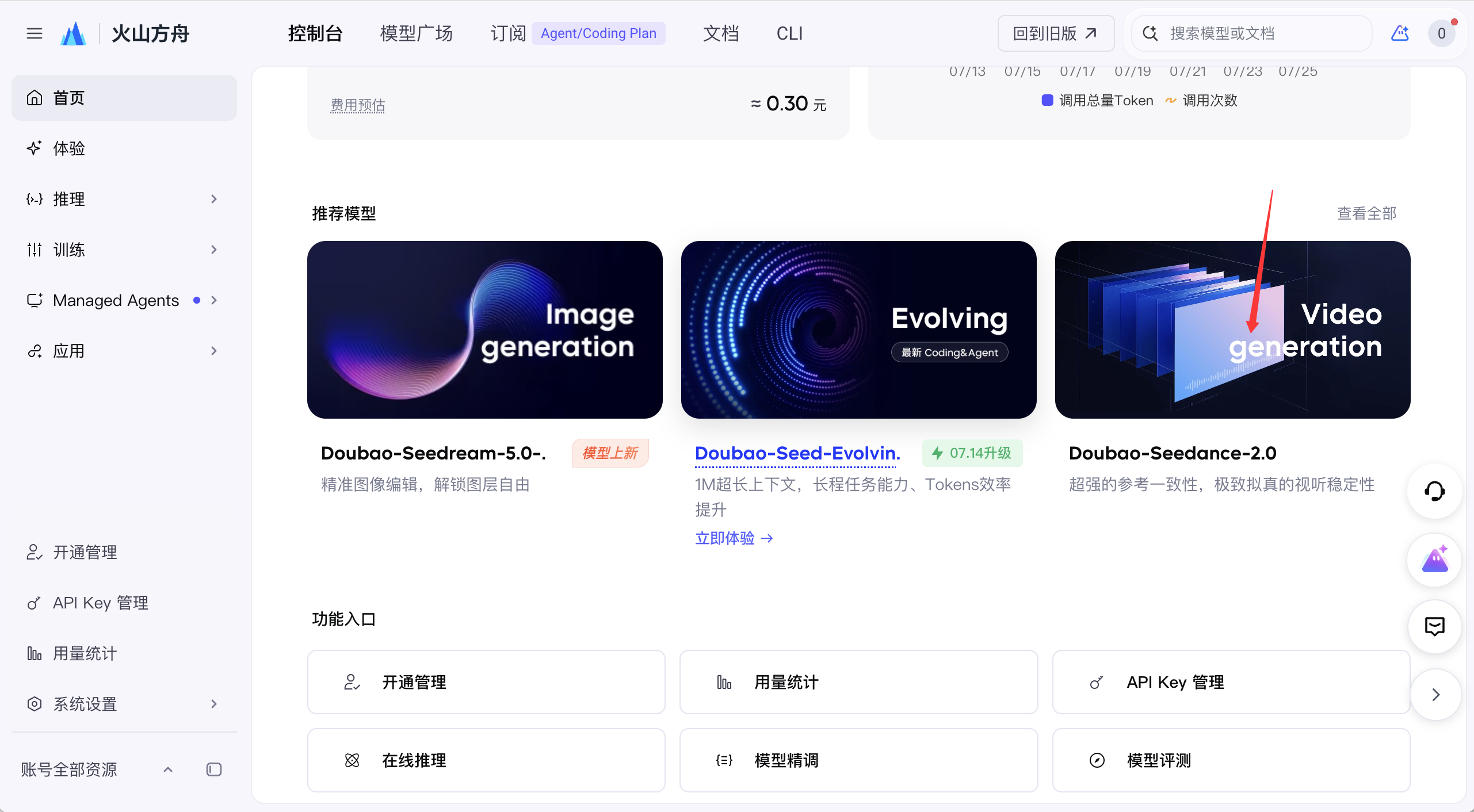This screenshot has width=1474, height=812.
Task: Click the 模型精调 function entry card
Action: (x=858, y=760)
